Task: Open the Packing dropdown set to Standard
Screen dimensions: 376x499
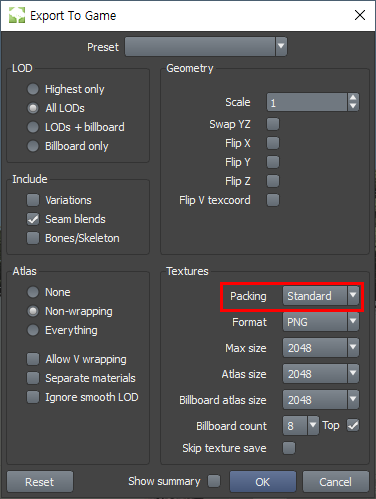Action: point(321,296)
